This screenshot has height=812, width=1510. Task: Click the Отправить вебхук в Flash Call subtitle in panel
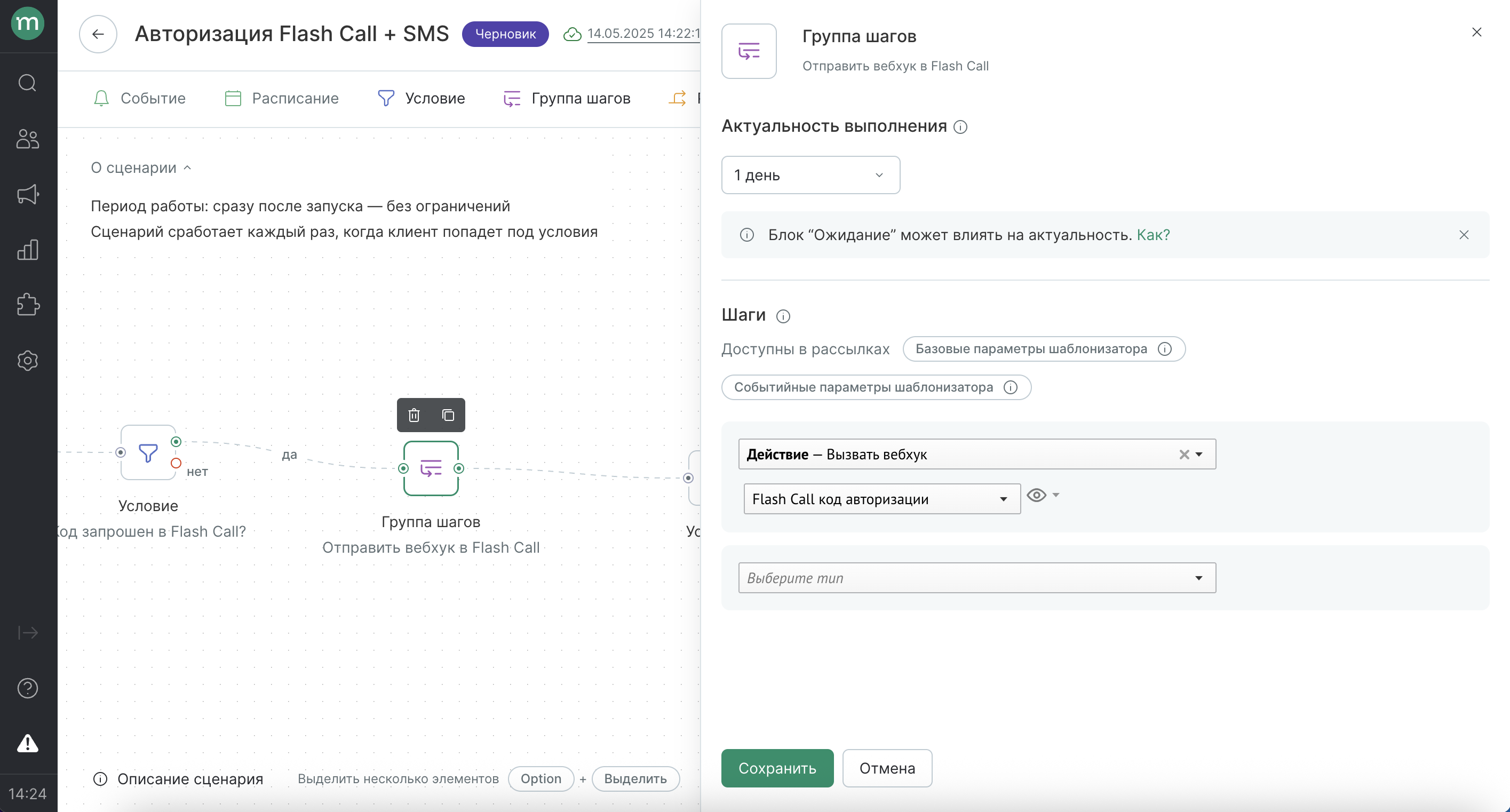click(895, 66)
